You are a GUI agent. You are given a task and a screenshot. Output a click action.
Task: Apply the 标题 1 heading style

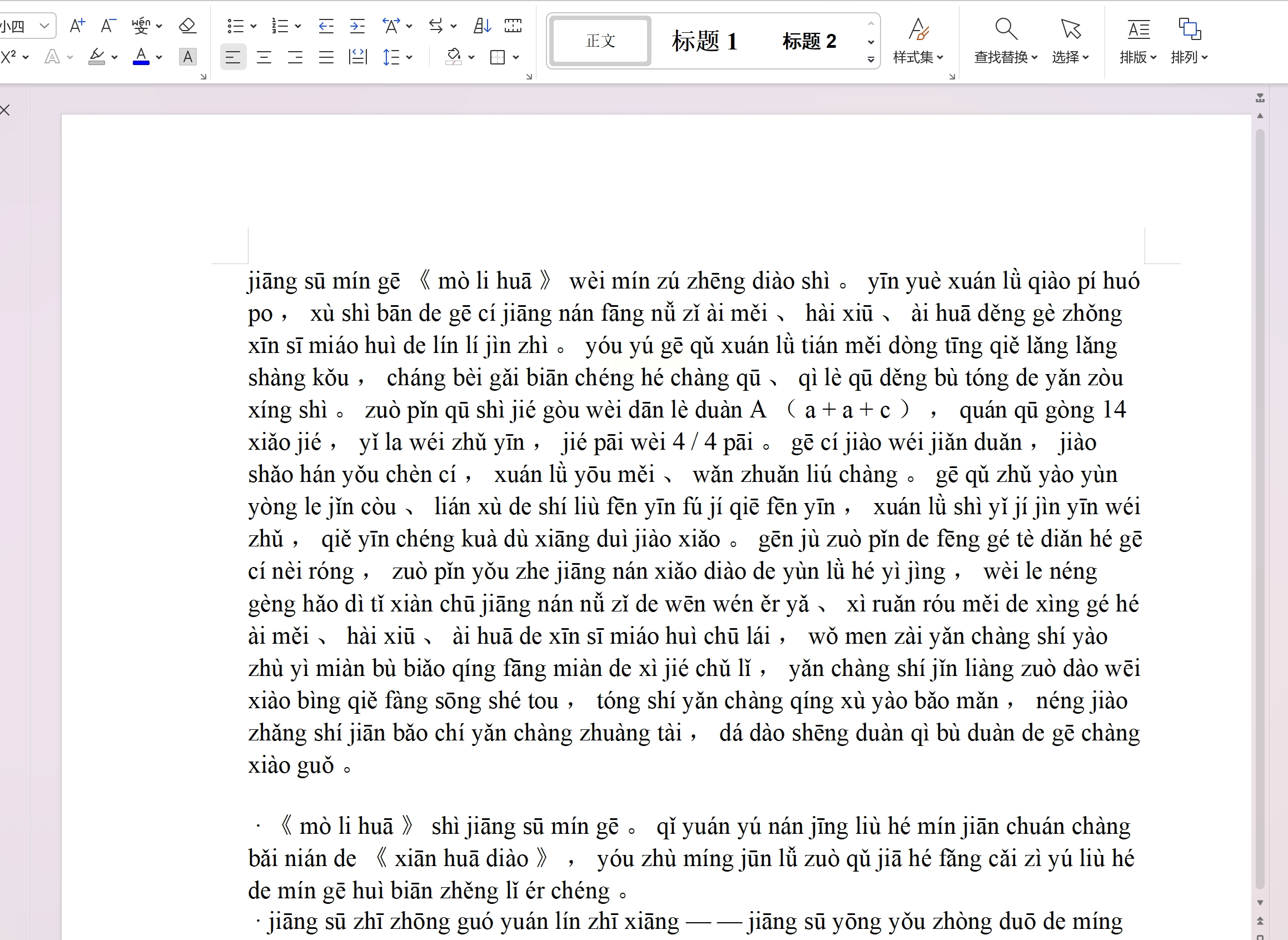pos(704,41)
